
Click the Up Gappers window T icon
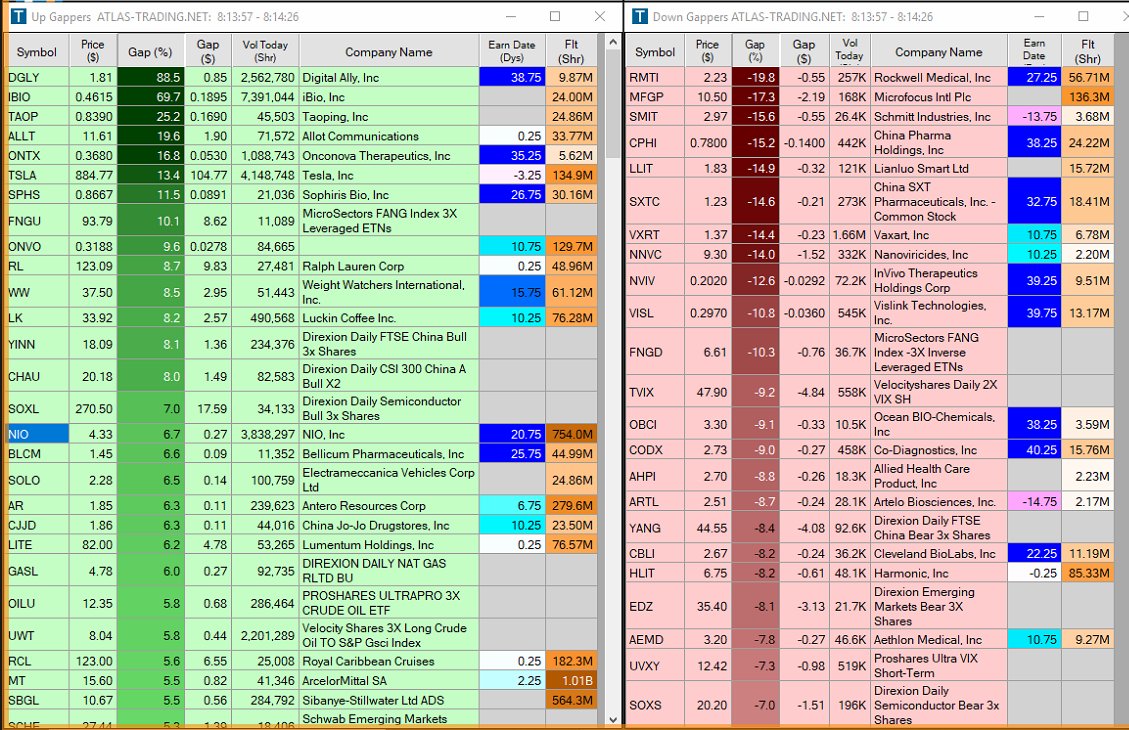click(x=18, y=16)
